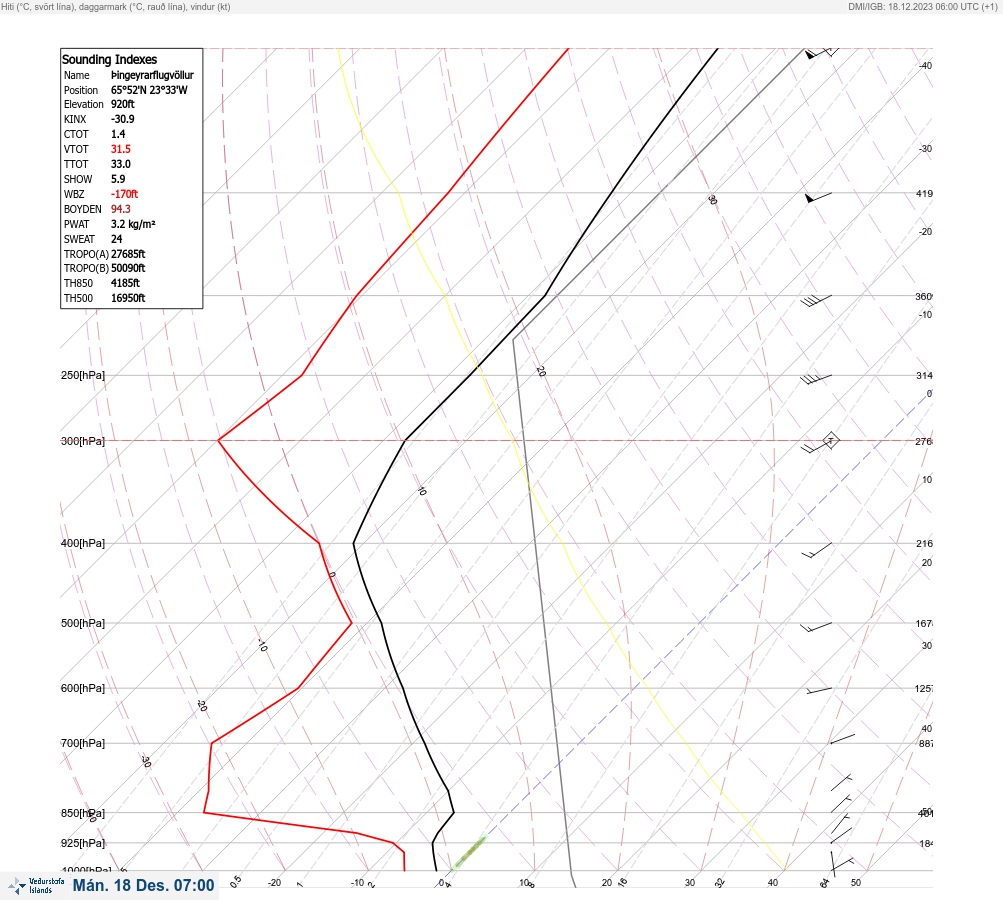Click TROPO(A) value '27685ft'
This screenshot has width=1003, height=900.
[128, 254]
